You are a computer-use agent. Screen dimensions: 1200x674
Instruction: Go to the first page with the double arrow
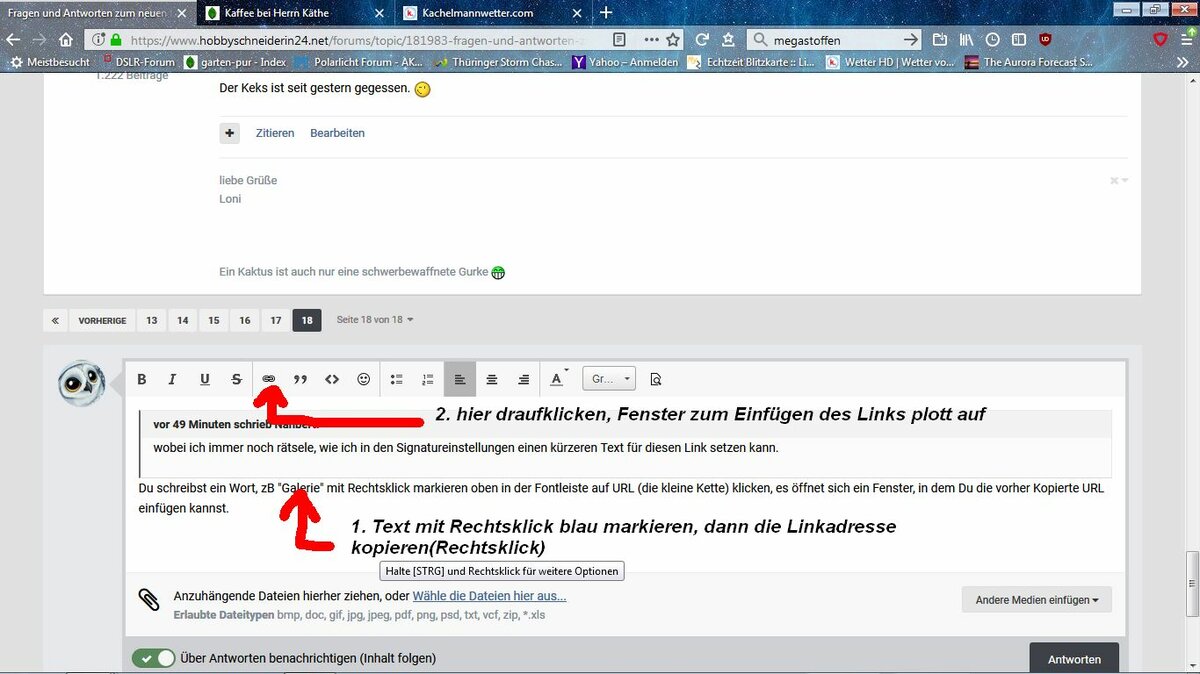(56, 320)
